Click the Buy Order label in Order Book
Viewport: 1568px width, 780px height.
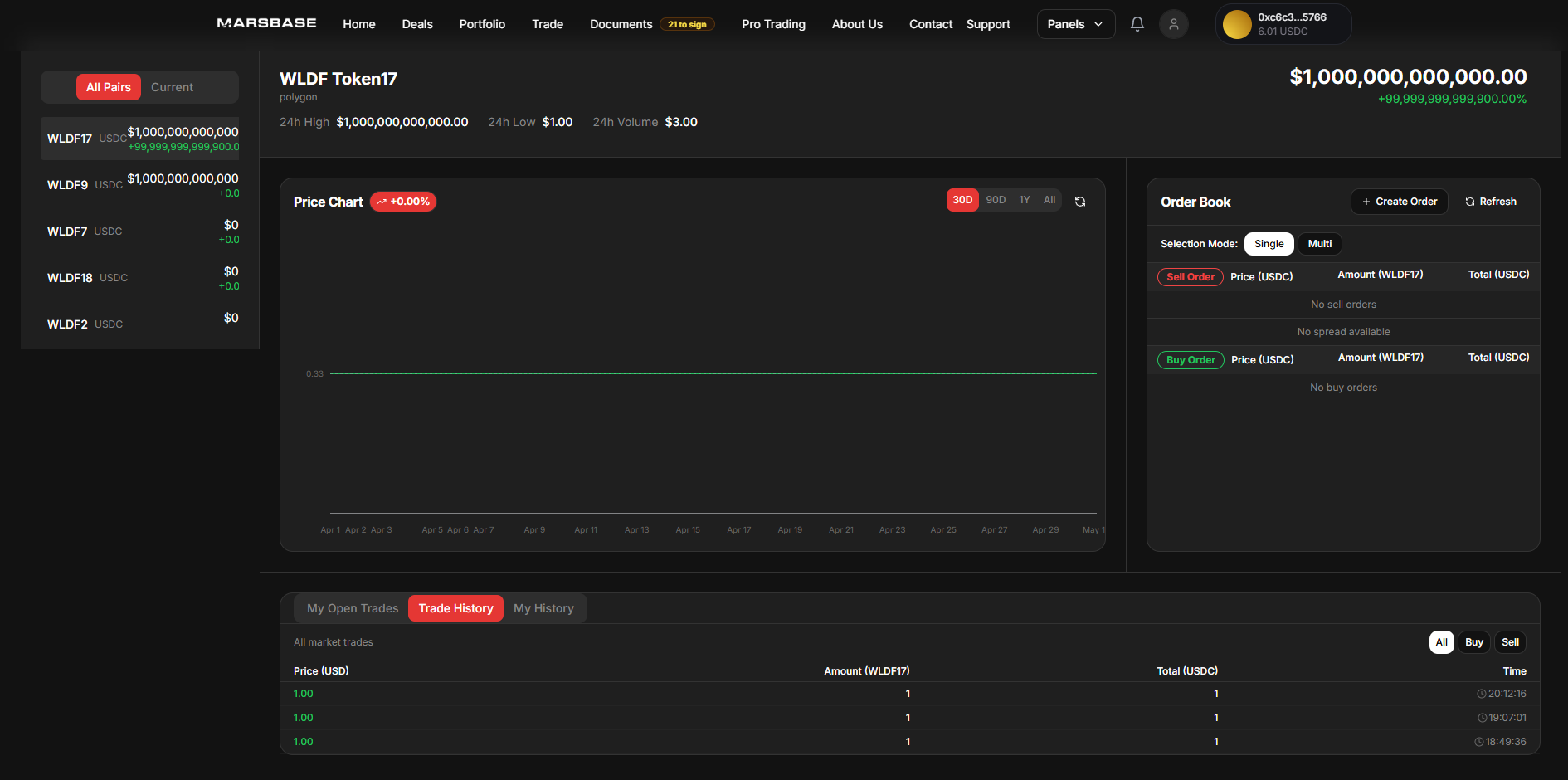(x=1190, y=359)
